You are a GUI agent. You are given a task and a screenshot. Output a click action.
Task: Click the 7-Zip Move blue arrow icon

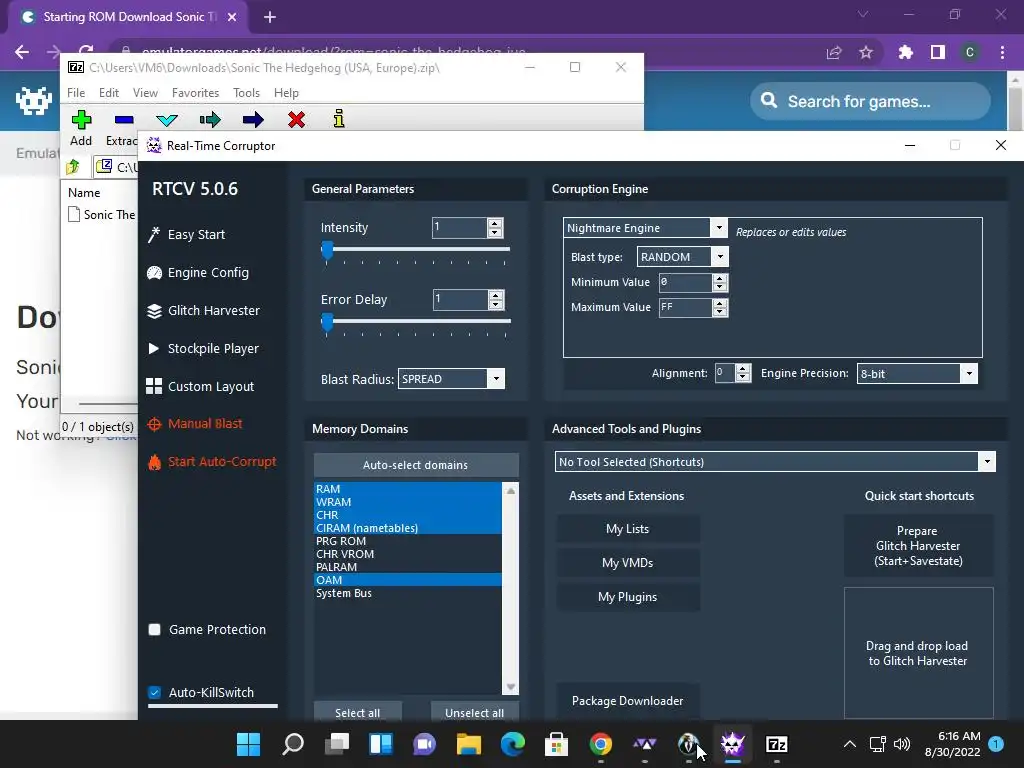[x=253, y=120]
